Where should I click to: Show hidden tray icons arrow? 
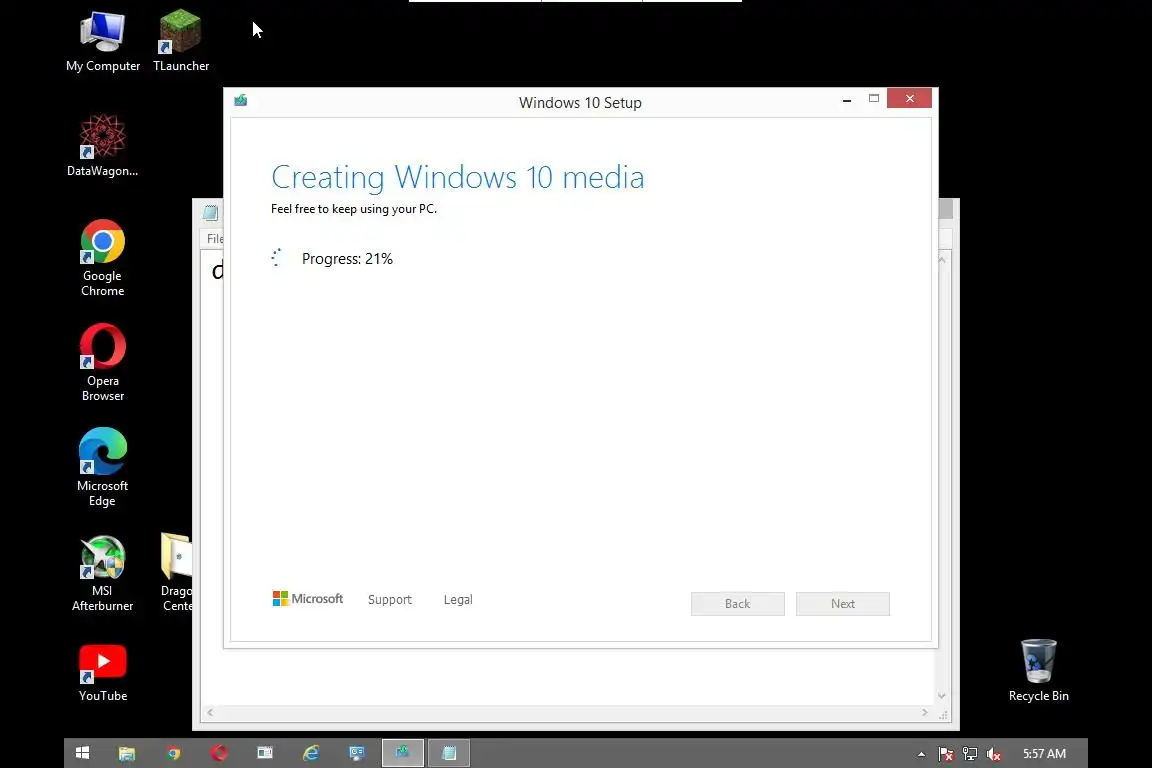coord(921,754)
